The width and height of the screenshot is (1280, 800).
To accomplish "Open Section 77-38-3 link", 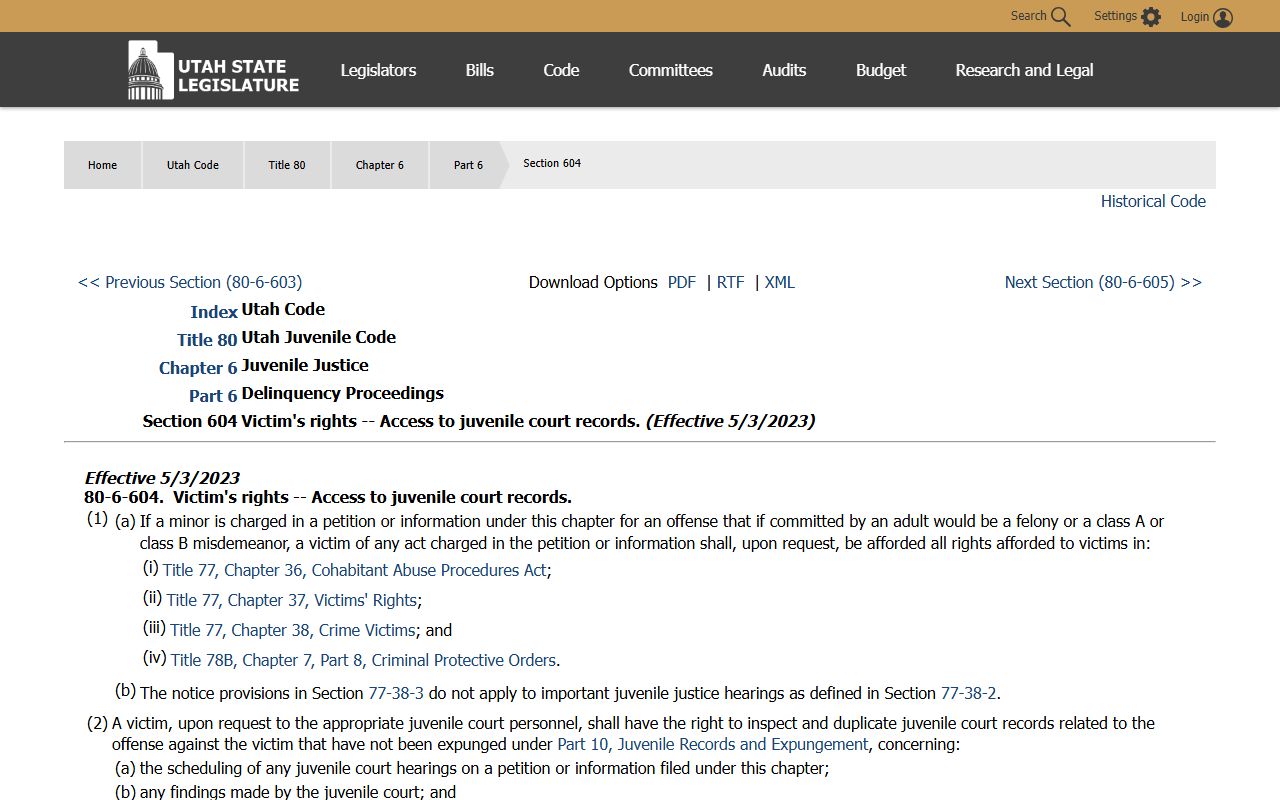I will (x=396, y=693).
